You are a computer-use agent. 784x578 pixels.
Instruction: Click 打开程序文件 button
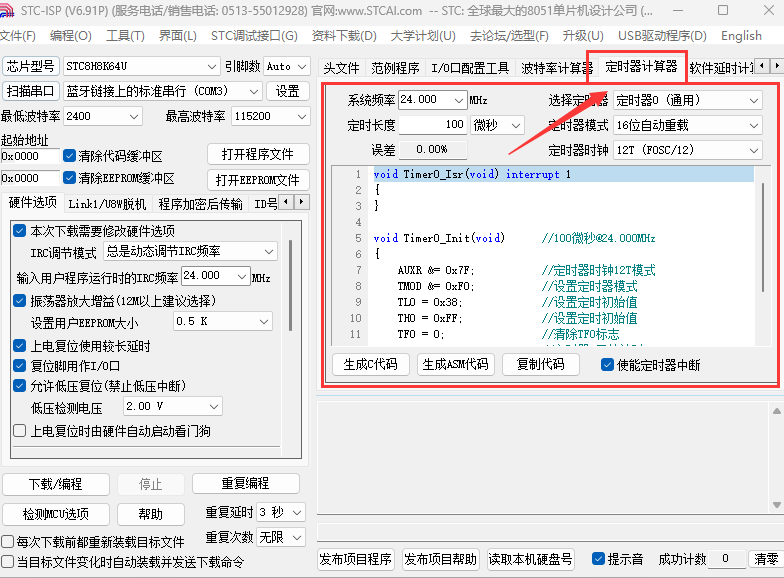pyautogui.click(x=258, y=154)
